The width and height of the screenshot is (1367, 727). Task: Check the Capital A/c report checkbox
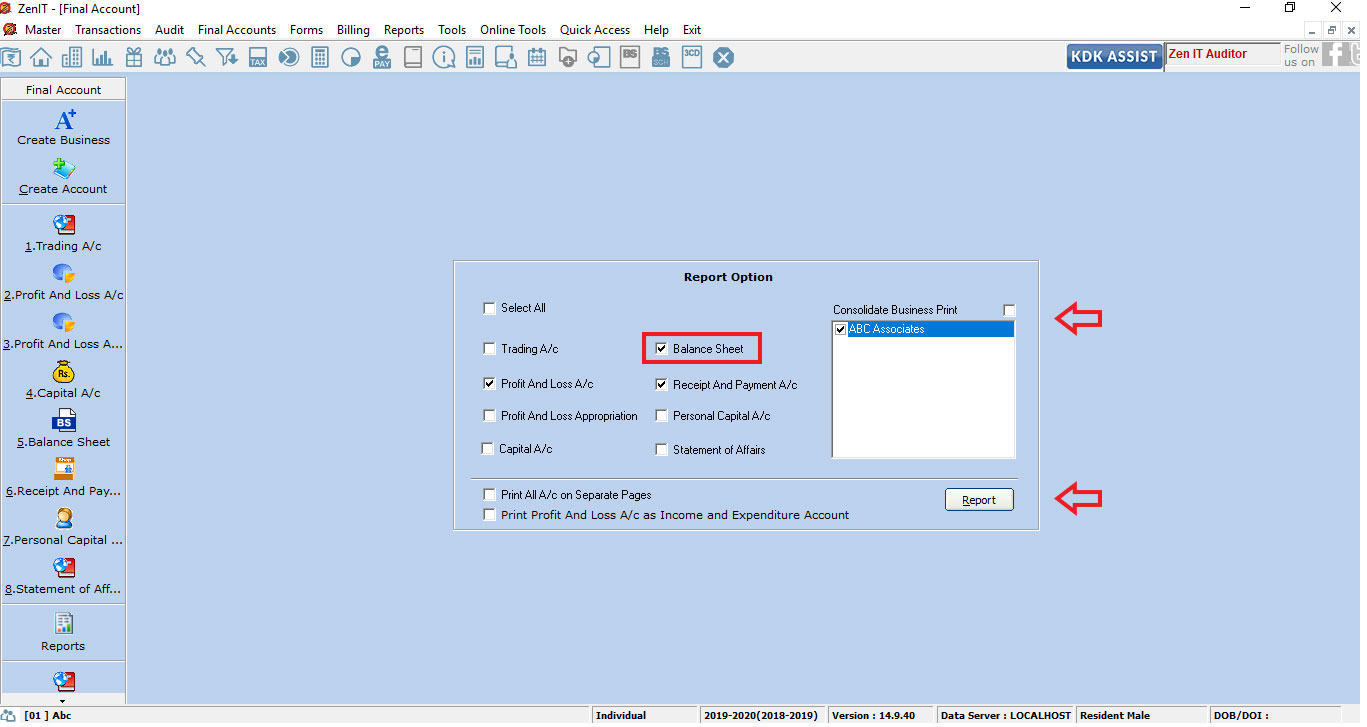pyautogui.click(x=487, y=448)
